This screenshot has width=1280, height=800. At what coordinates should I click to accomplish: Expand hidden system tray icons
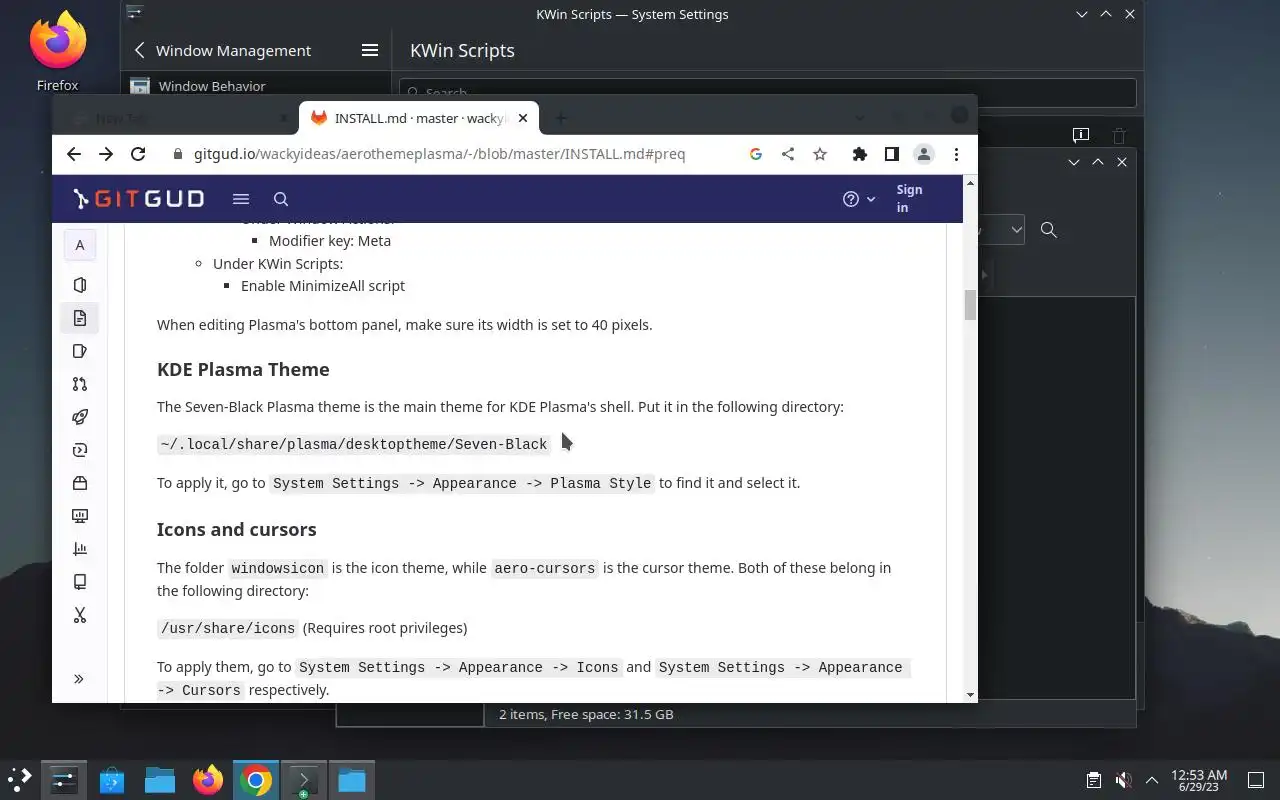point(1151,780)
